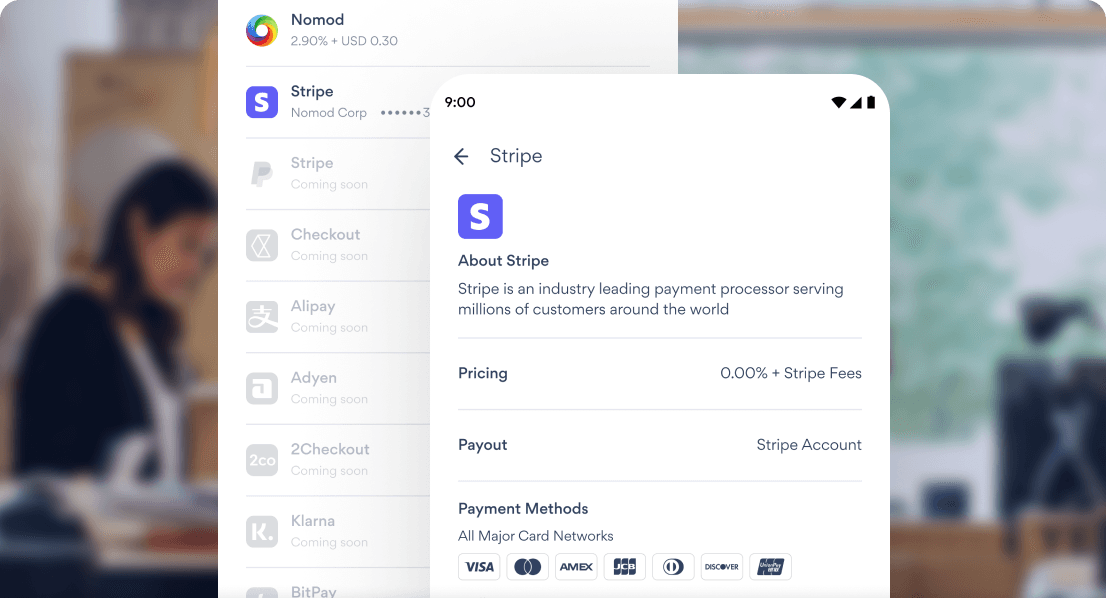Select the Checkout processor icon

(261, 245)
